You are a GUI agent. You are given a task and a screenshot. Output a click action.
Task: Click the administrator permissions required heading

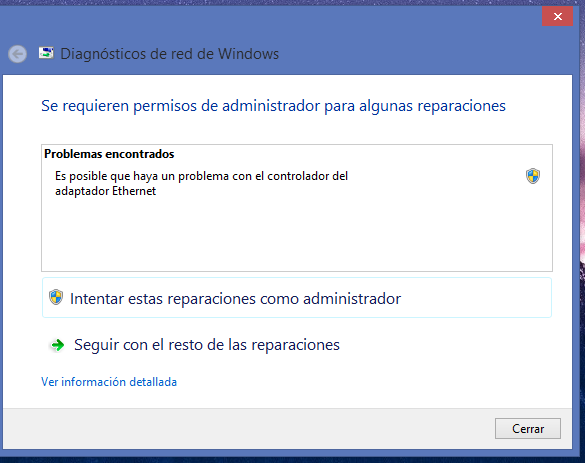tap(273, 106)
